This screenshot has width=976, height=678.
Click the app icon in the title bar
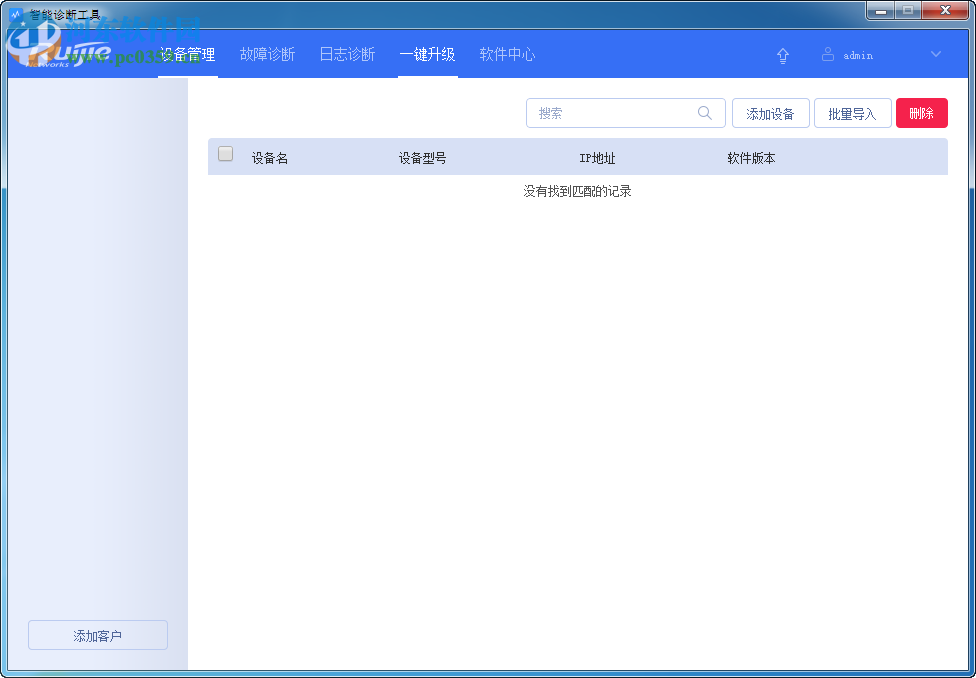click(15, 10)
